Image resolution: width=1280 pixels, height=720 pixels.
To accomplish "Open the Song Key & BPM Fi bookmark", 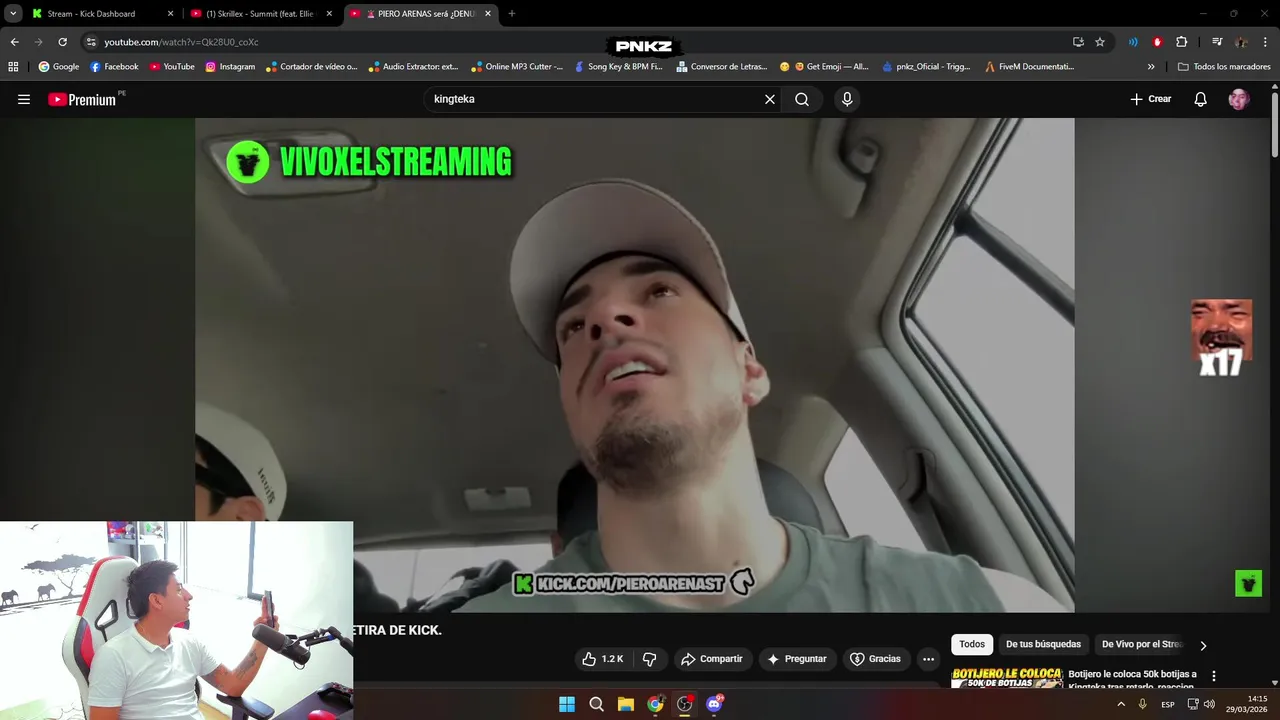I will pyautogui.click(x=618, y=67).
